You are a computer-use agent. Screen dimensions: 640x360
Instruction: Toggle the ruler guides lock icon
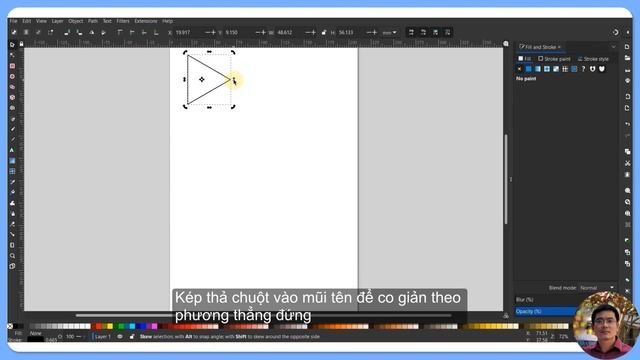coord(21,44)
